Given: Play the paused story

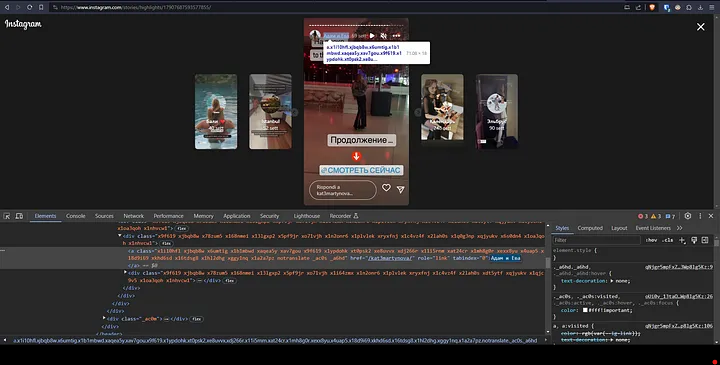Looking at the screenshot, I should [x=372, y=36].
